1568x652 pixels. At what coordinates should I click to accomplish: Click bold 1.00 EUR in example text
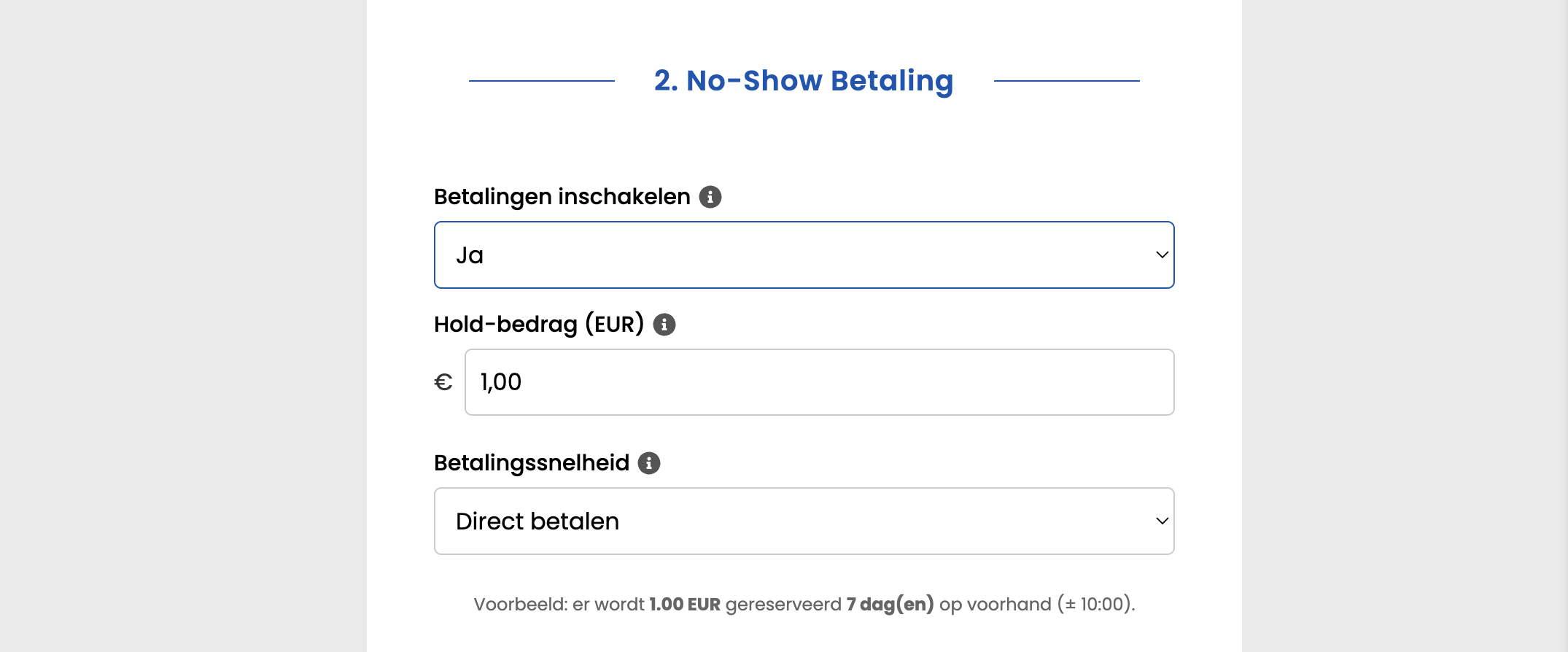tap(685, 605)
